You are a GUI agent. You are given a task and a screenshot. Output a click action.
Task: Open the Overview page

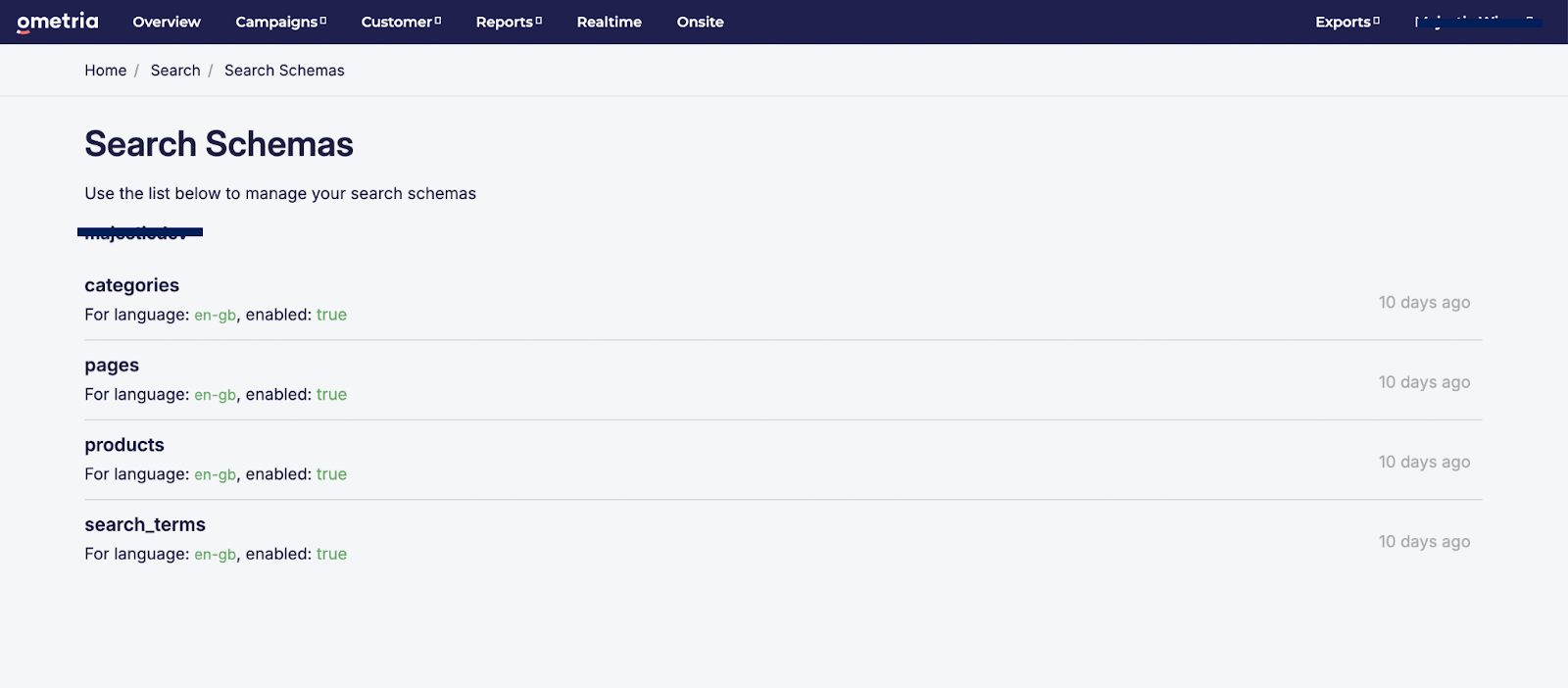167,22
